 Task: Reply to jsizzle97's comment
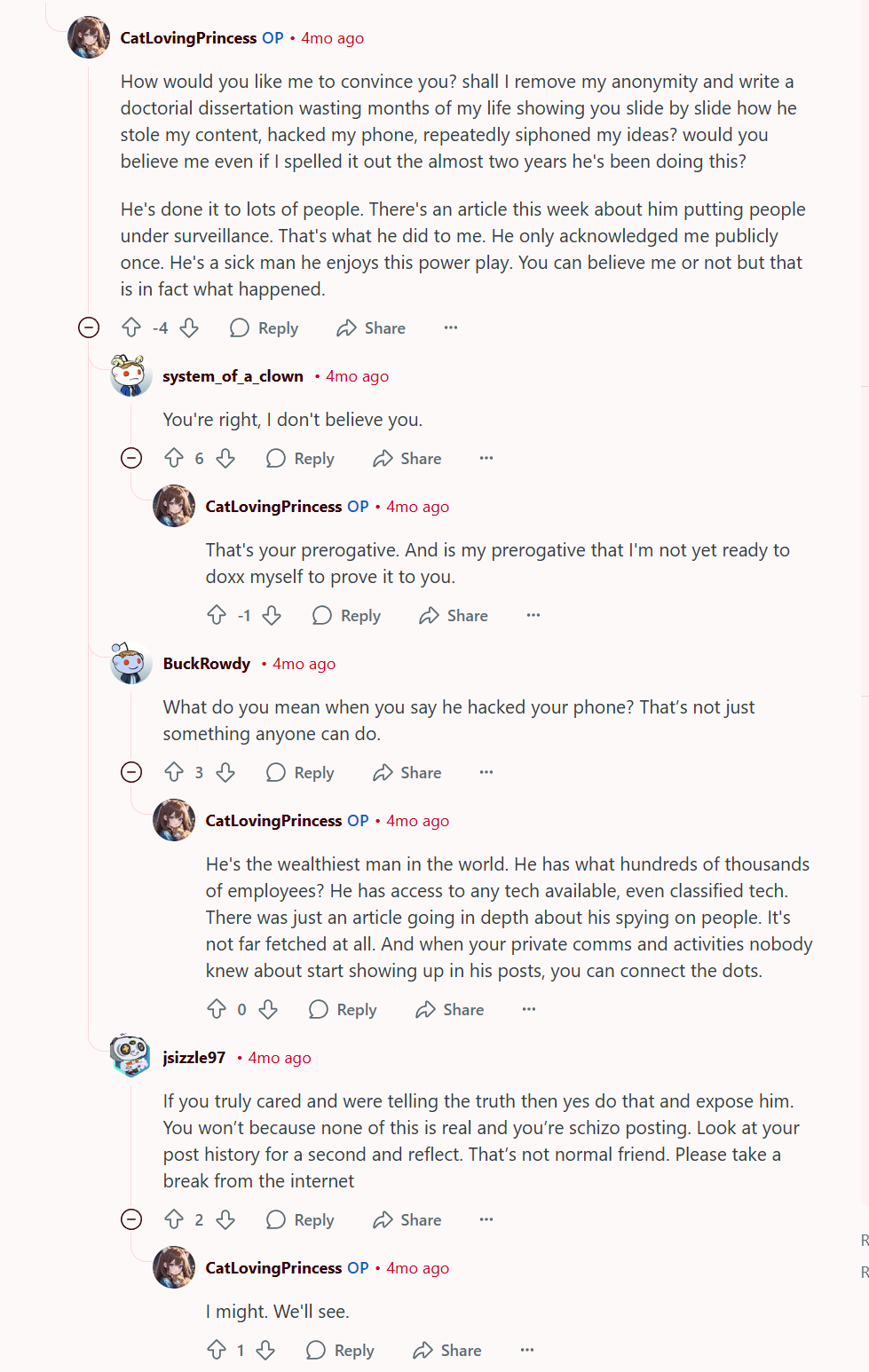pyautogui.click(x=301, y=1219)
